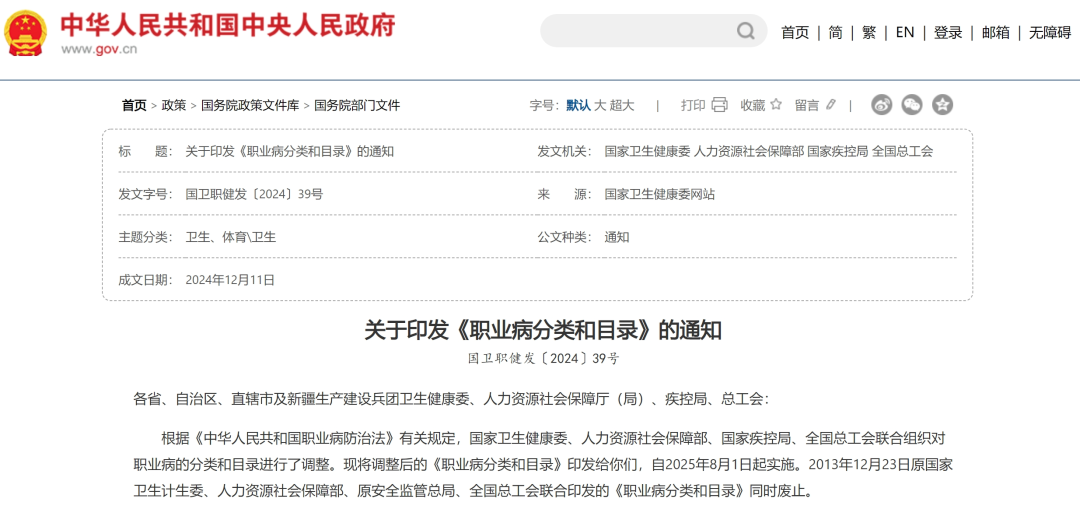Click the 留言 comment text

807,105
